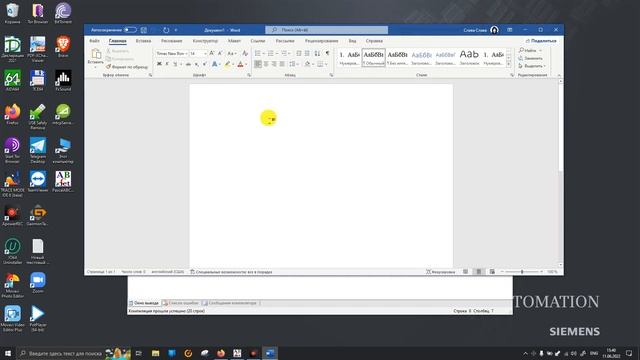640x360 pixels.
Task: Open the Quick Access Toolbar customize dropdown
Action: [176, 30]
